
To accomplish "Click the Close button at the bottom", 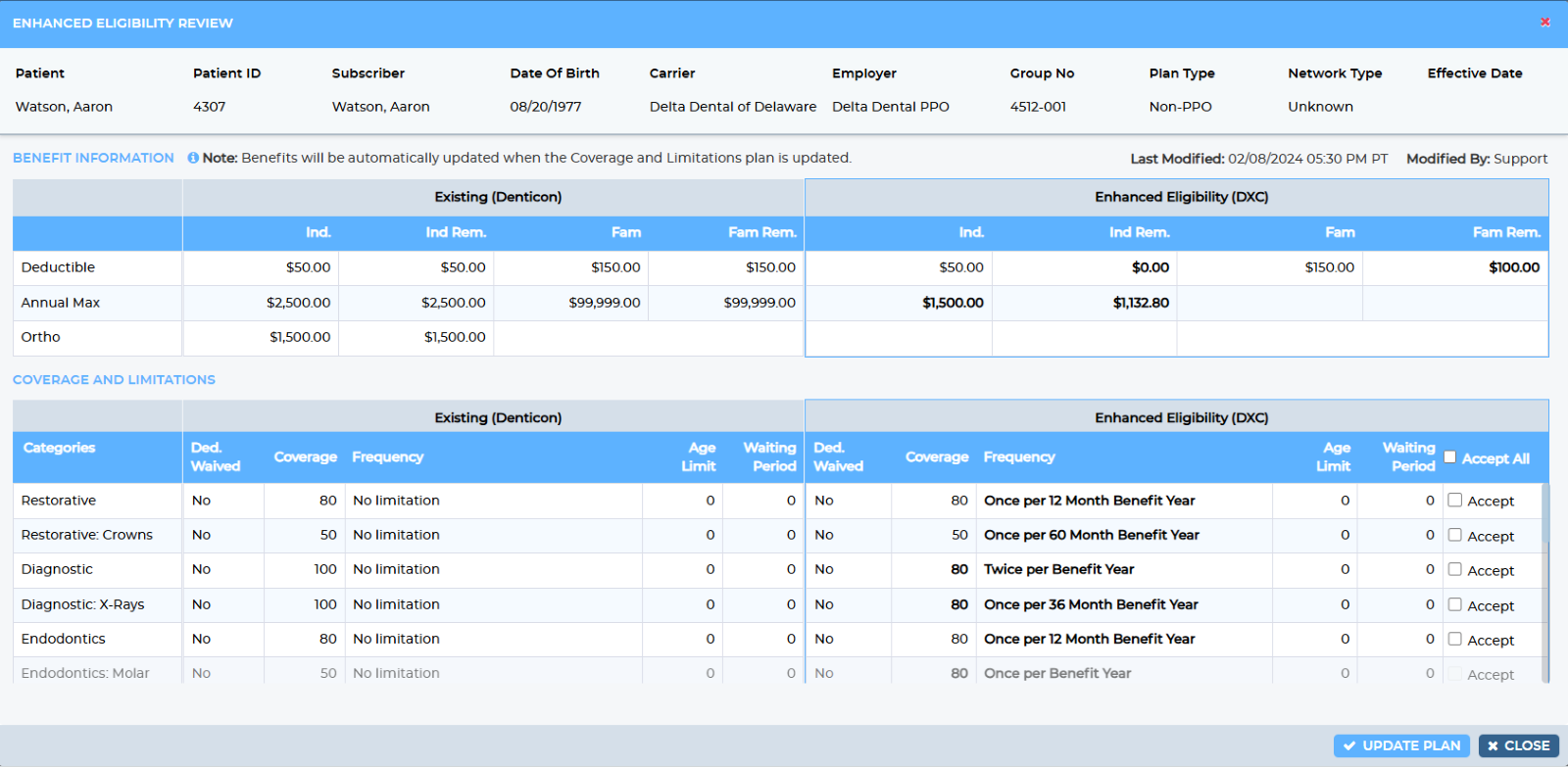I will (1518, 745).
